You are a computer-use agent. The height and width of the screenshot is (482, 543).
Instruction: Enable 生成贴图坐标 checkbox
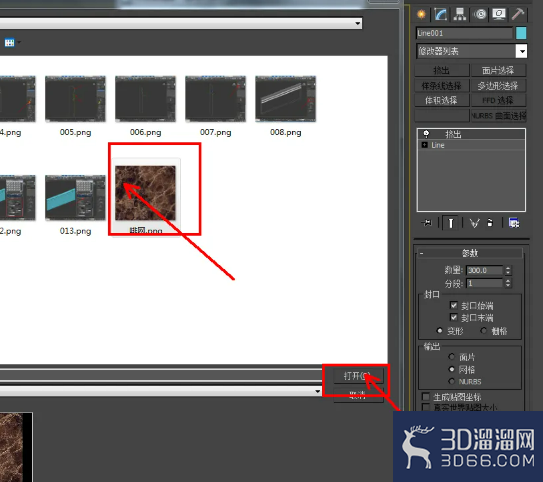(x=426, y=396)
